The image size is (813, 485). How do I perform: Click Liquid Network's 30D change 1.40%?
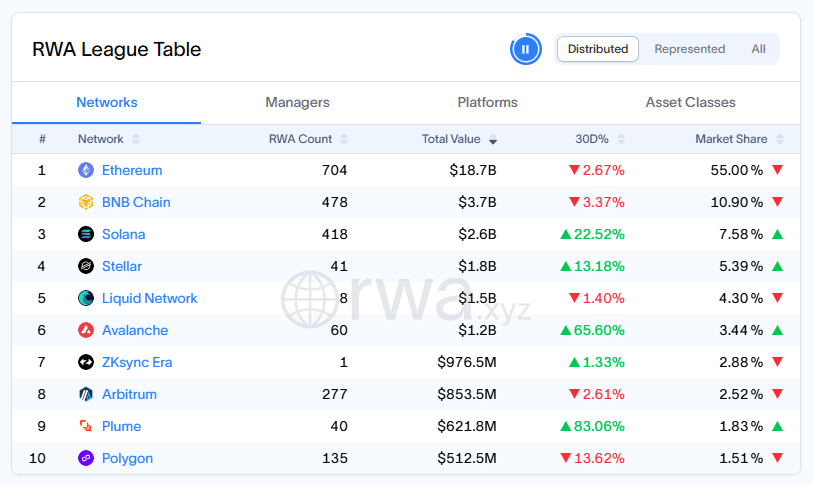click(597, 298)
